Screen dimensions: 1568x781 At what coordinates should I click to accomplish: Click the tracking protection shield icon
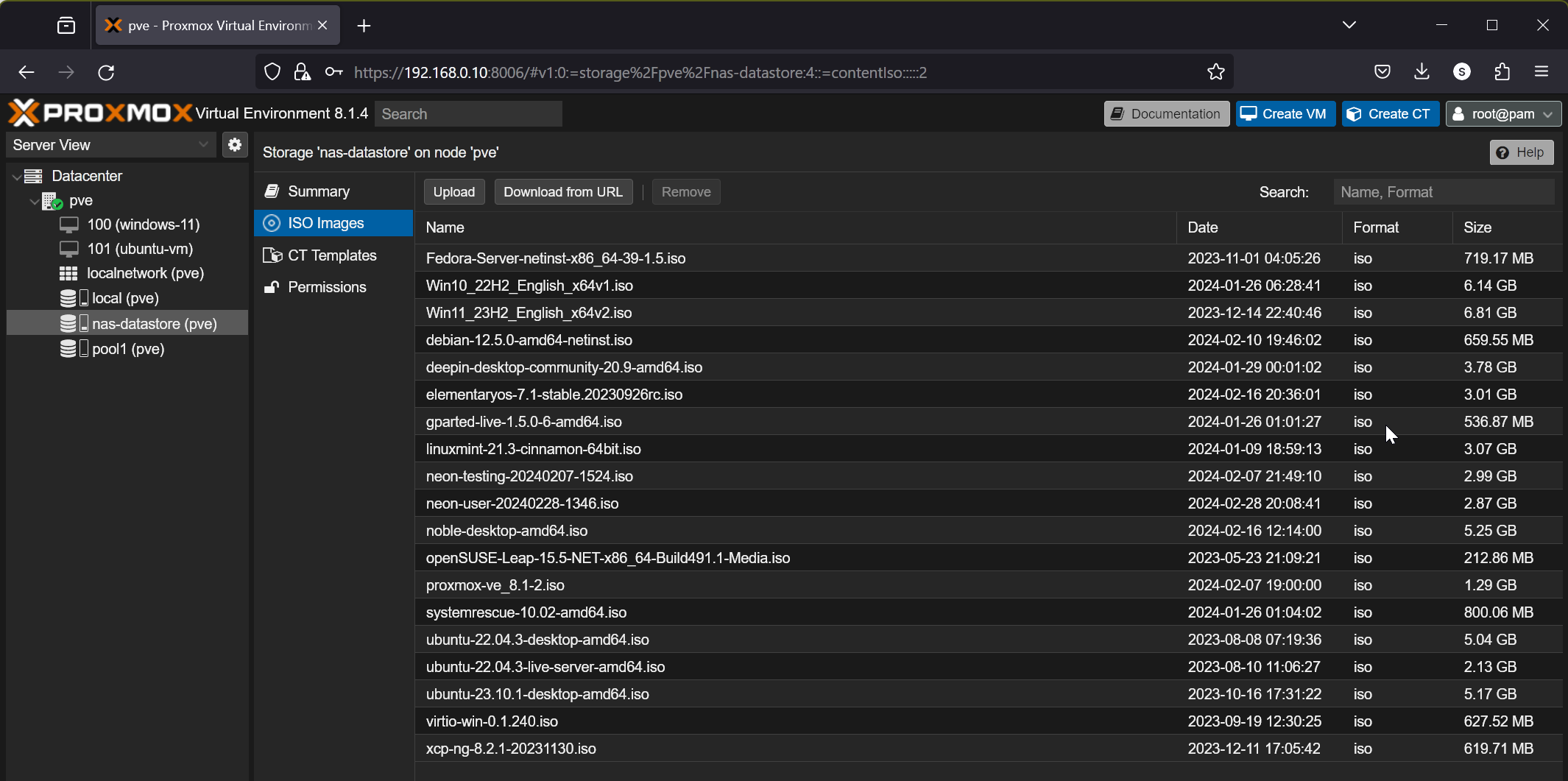tap(272, 72)
